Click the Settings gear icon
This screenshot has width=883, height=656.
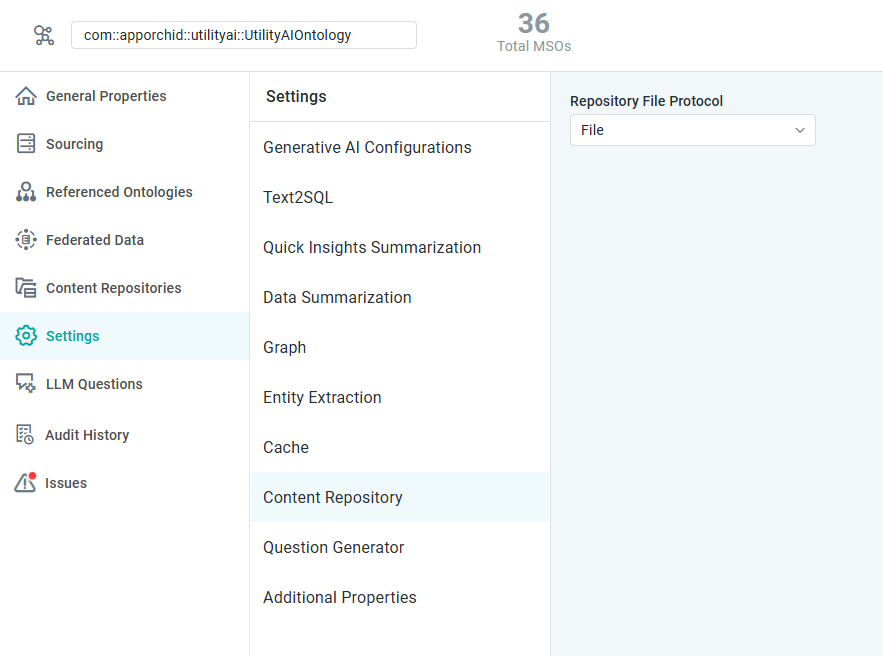point(26,336)
